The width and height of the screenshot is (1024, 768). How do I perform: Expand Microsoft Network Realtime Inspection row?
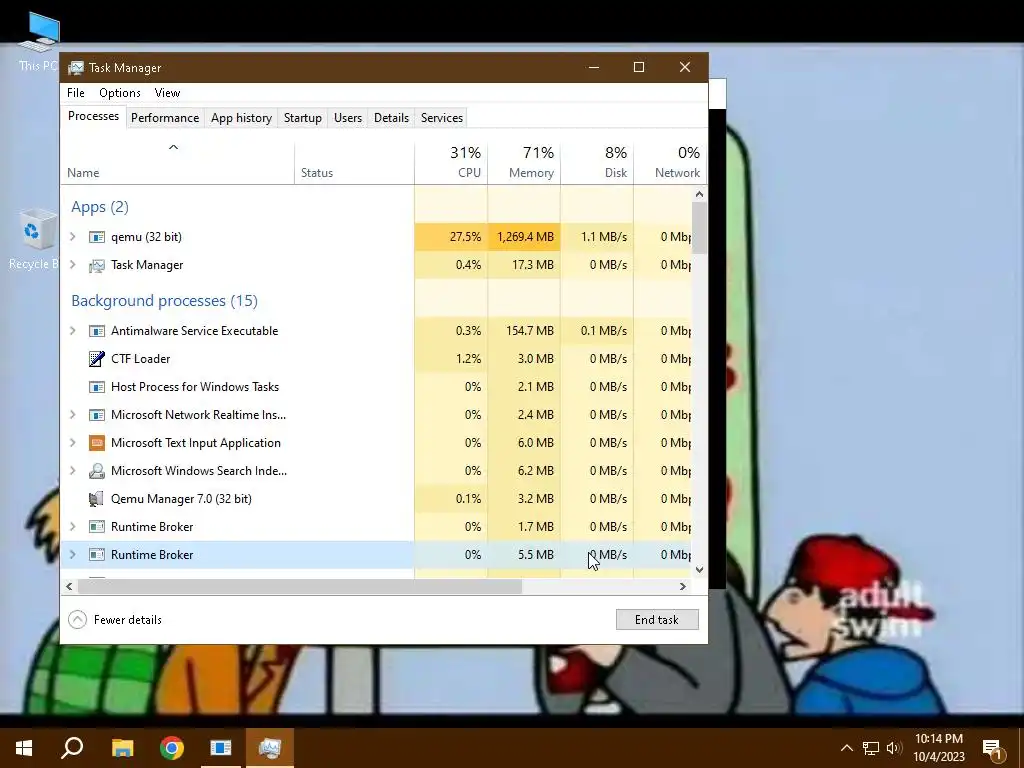click(x=73, y=415)
